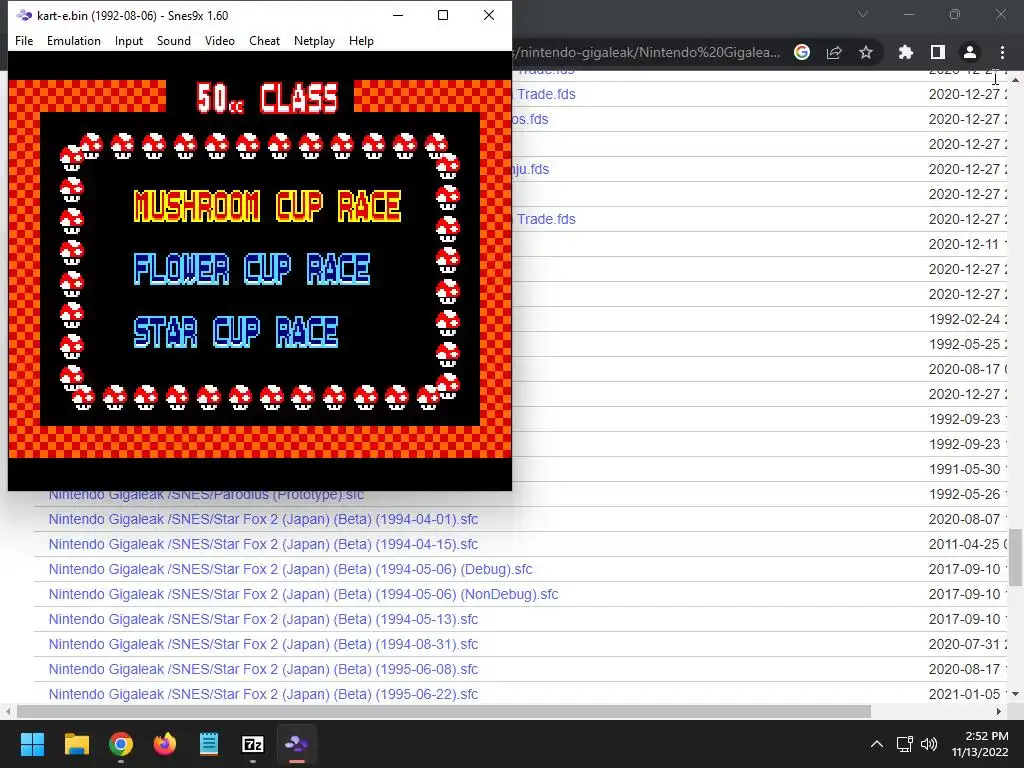
Task: Open Chrome extensions puzzle icon
Action: click(x=905, y=52)
